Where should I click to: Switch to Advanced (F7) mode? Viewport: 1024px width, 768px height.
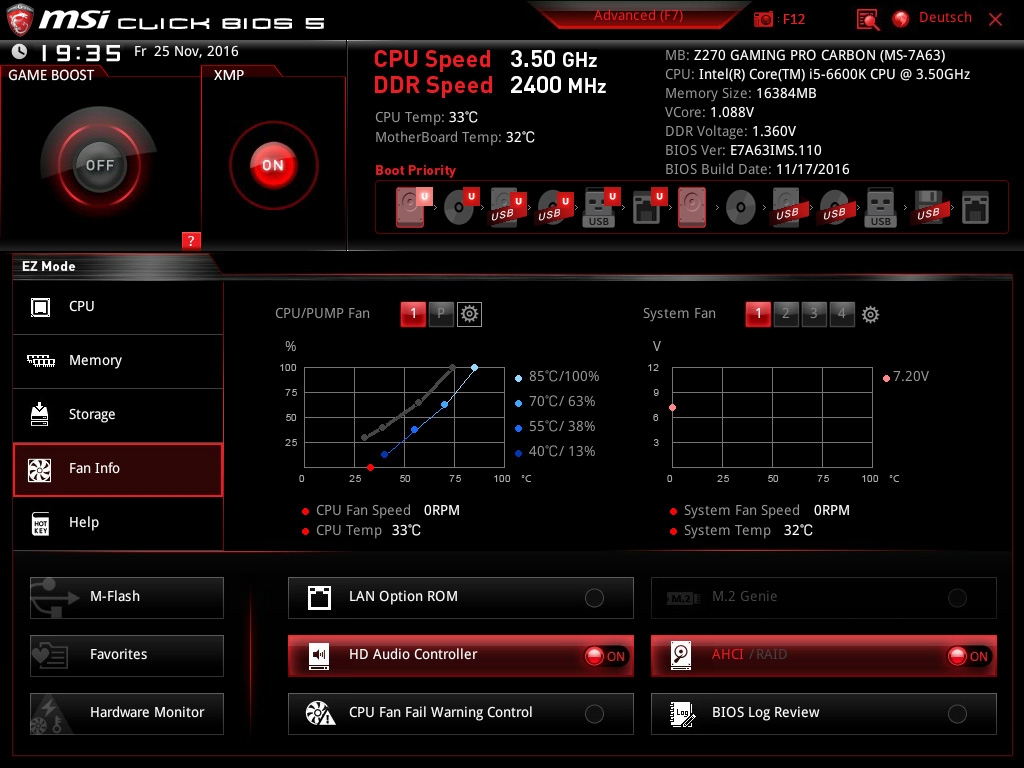click(638, 16)
